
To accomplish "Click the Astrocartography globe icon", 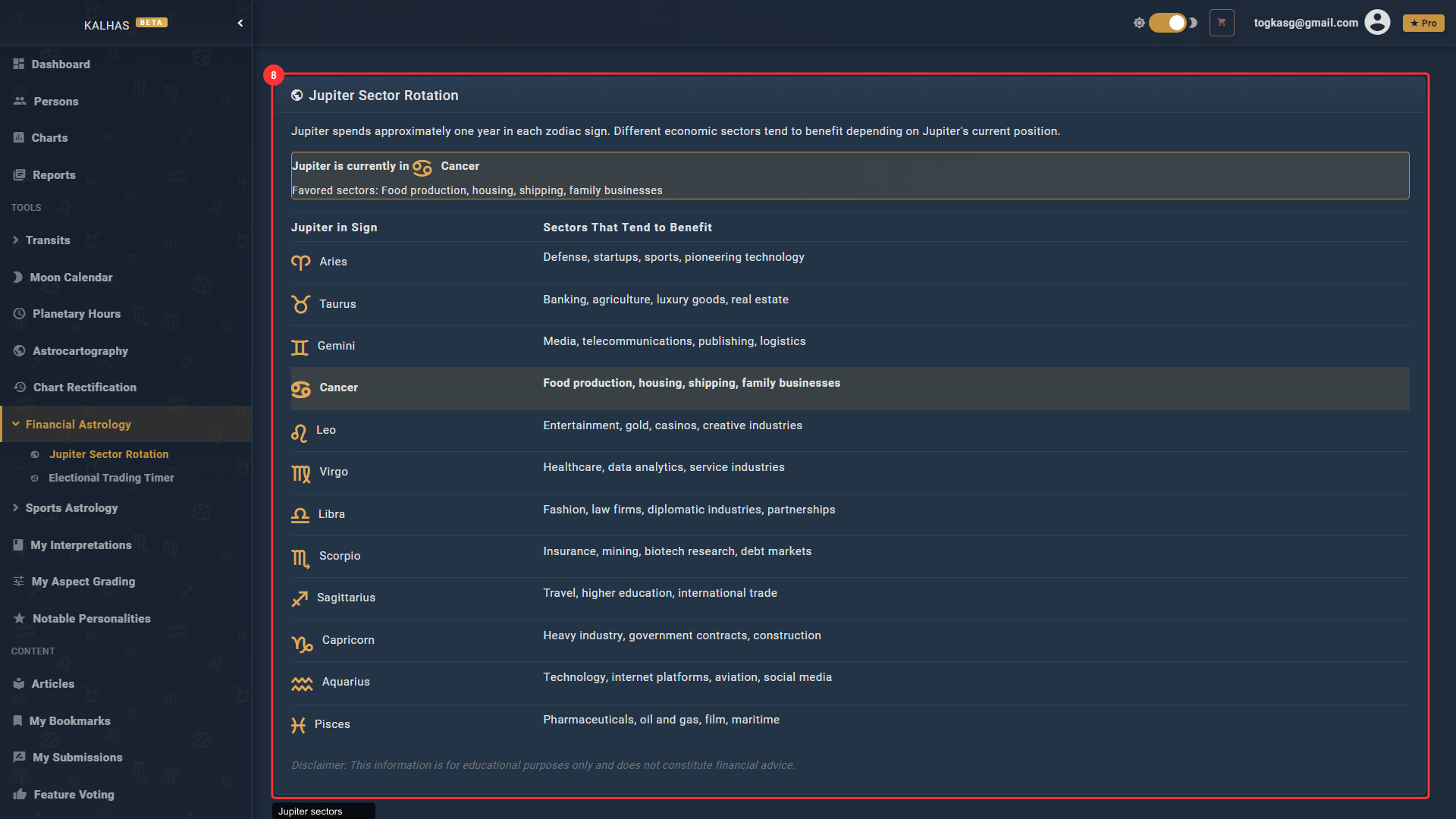I will point(20,351).
